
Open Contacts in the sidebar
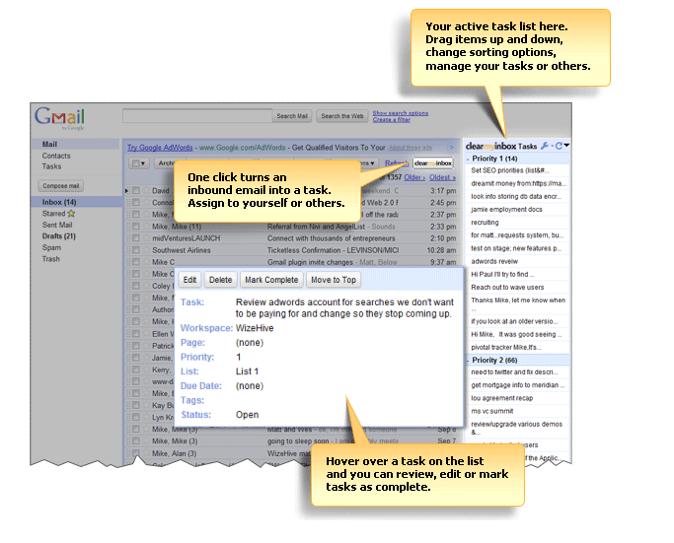56,156
